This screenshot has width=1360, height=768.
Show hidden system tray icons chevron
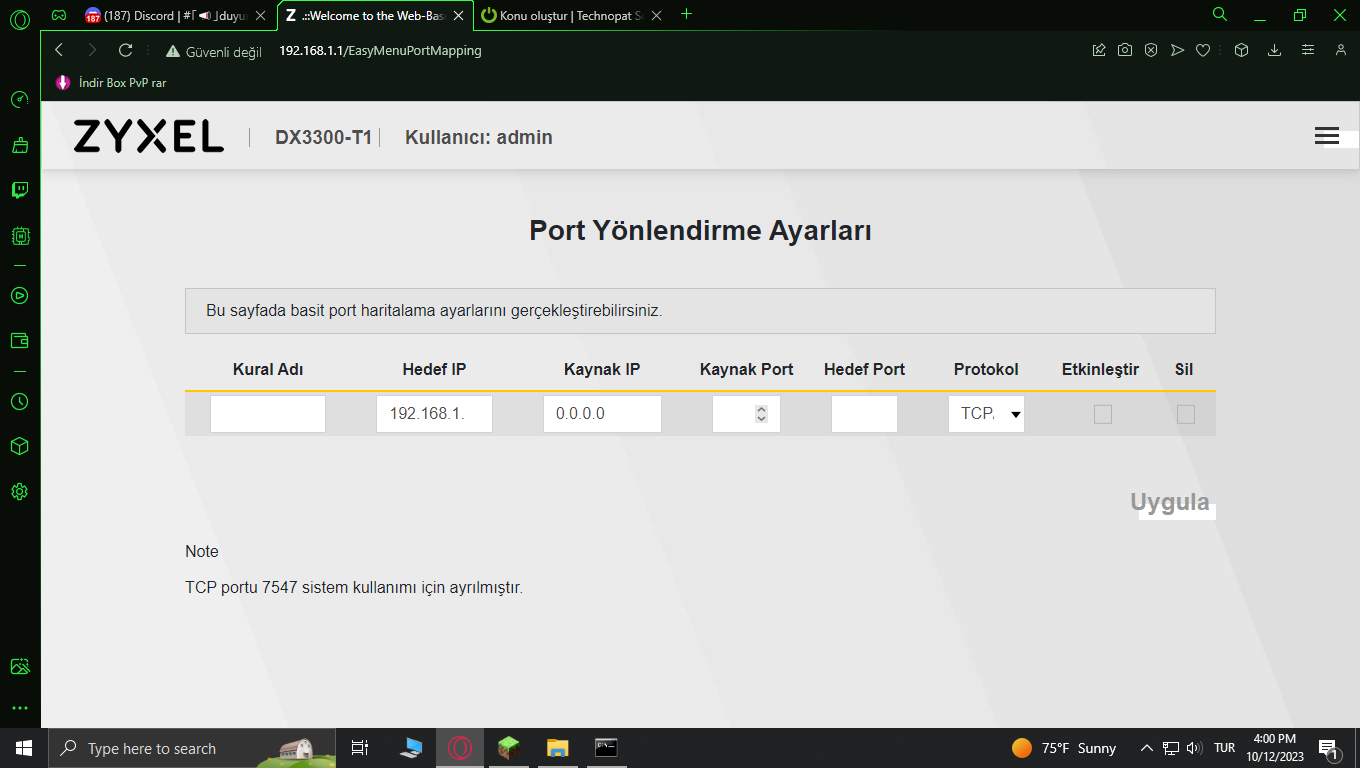pyautogui.click(x=1146, y=748)
